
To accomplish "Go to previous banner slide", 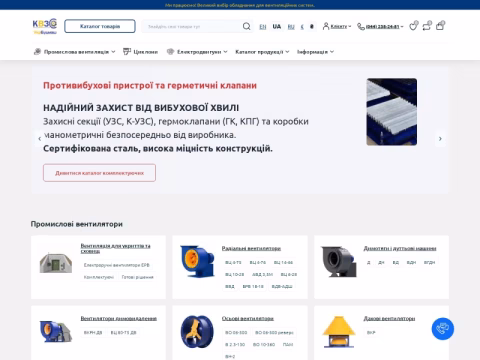I will click(x=39, y=138).
